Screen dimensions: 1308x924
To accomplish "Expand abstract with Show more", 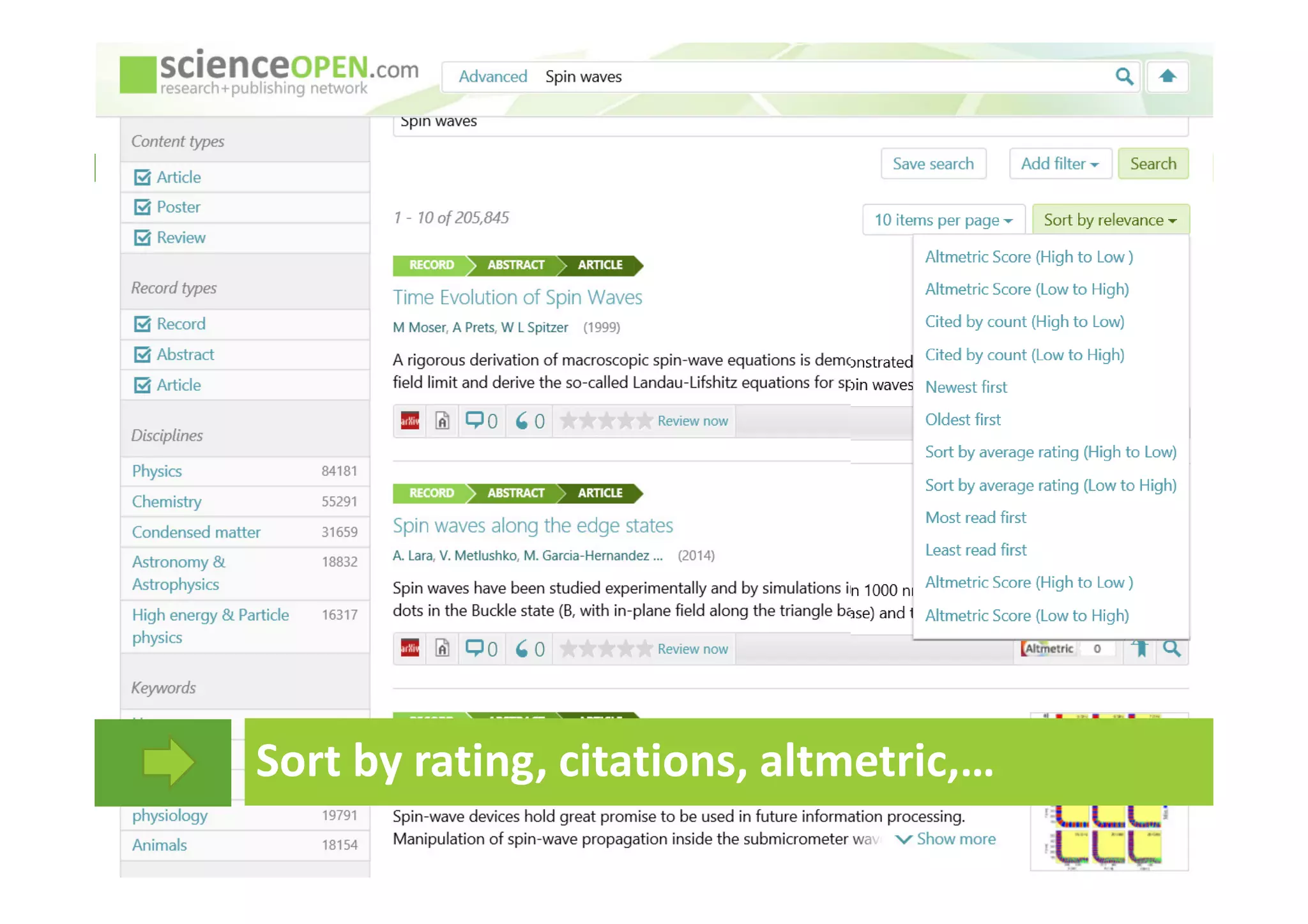I will [x=946, y=839].
